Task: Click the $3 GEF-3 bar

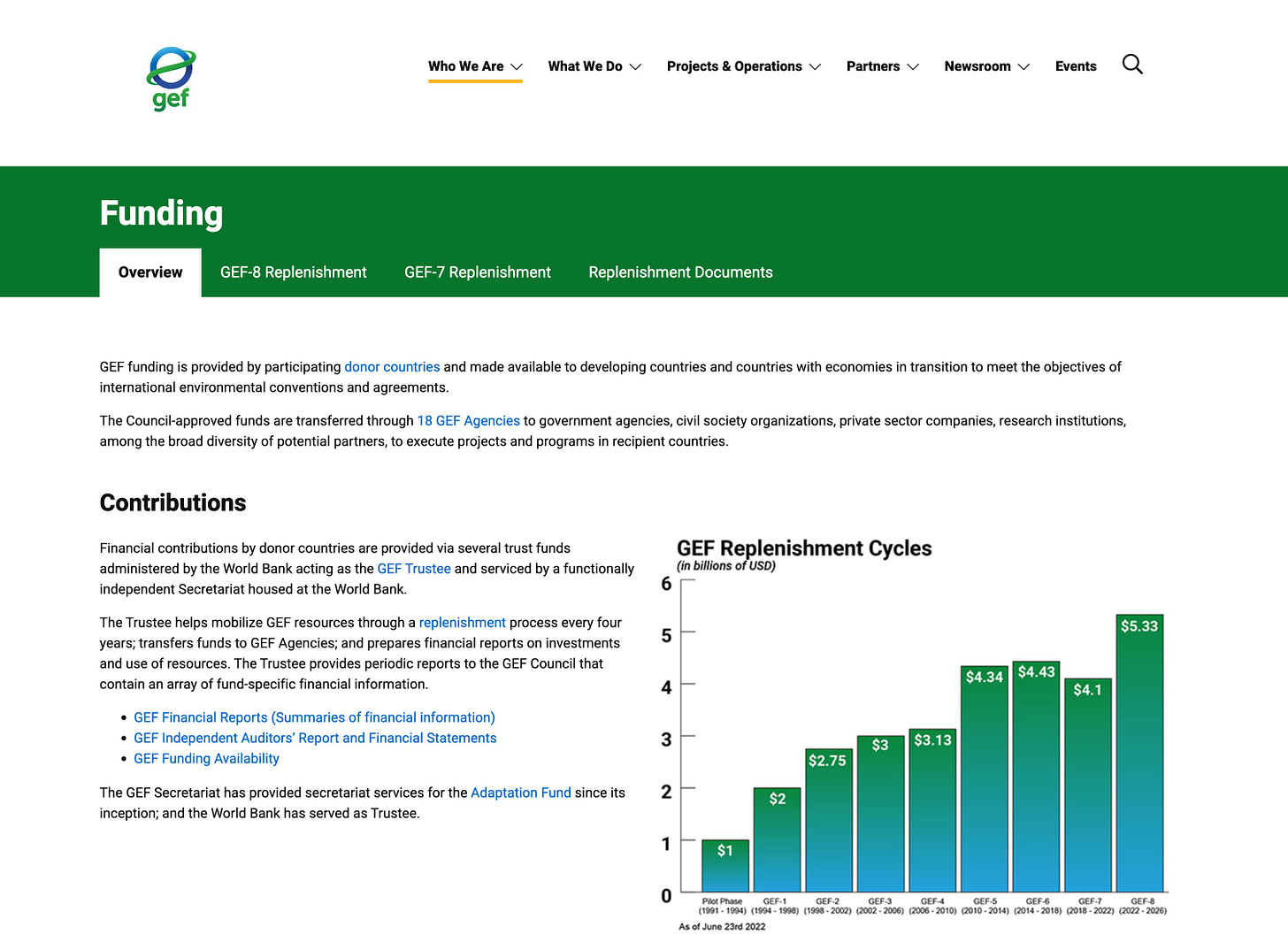Action: (881, 814)
